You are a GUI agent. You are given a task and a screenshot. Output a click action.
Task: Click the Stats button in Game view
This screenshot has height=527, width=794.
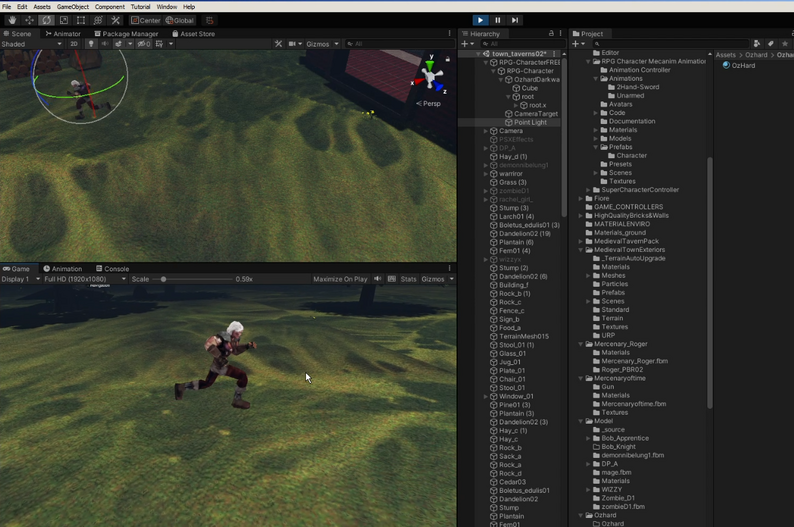click(x=408, y=279)
